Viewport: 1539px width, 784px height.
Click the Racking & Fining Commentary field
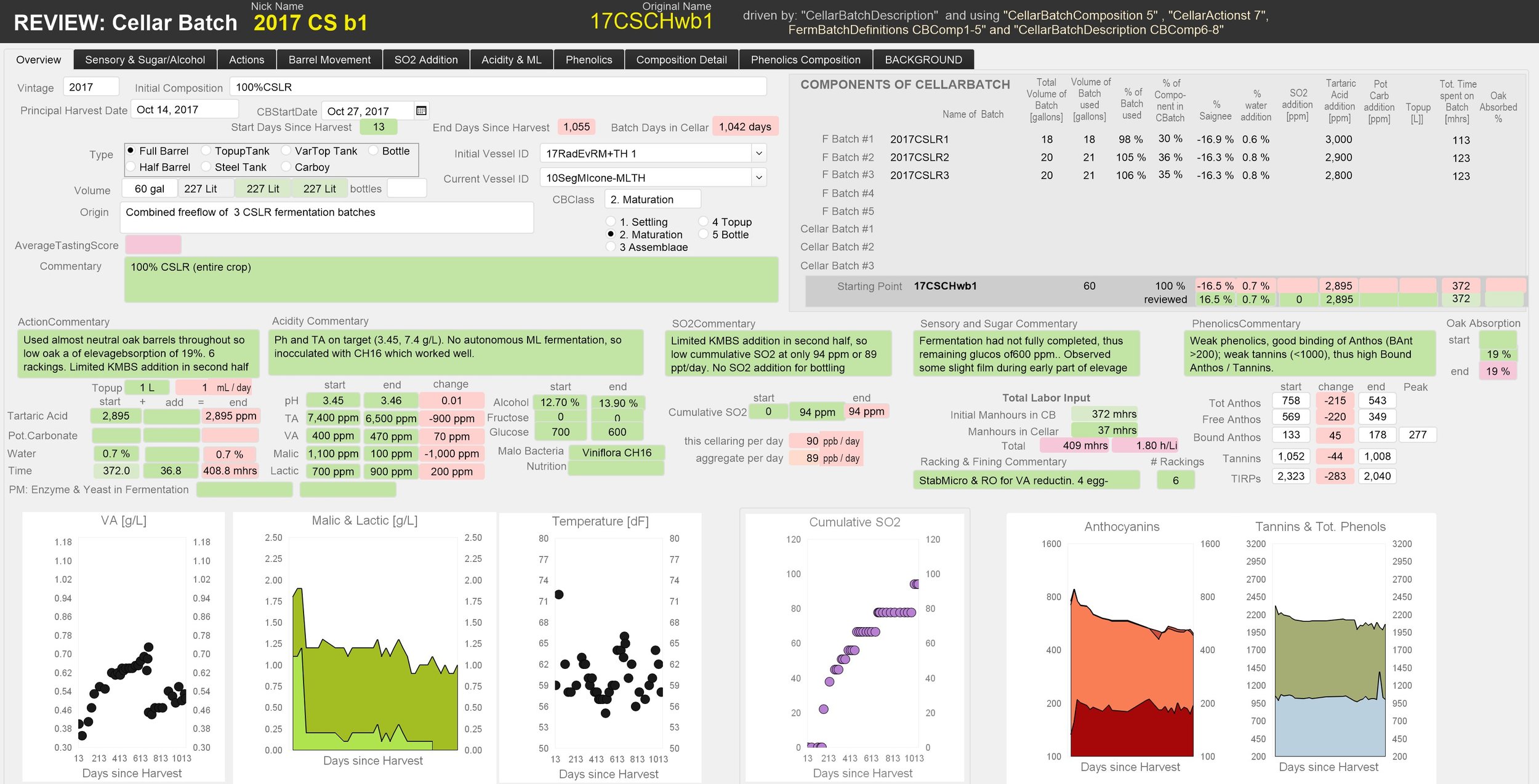1026,480
